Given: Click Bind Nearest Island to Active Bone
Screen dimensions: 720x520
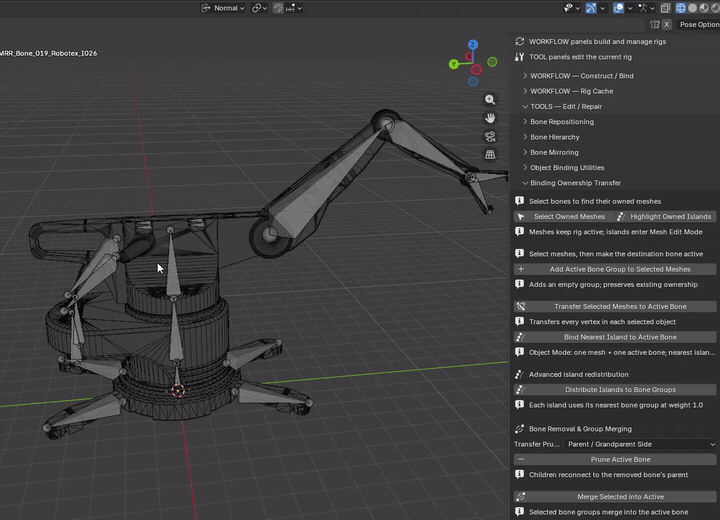Looking at the screenshot, I should point(615,337).
